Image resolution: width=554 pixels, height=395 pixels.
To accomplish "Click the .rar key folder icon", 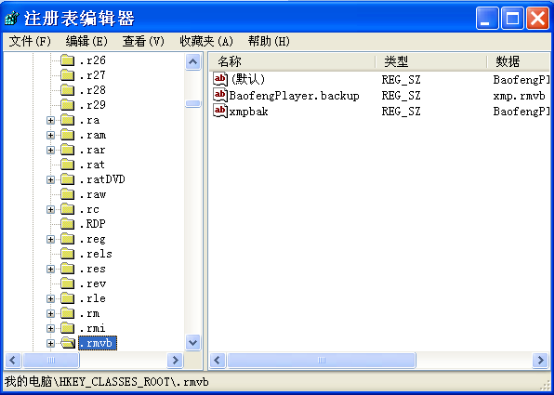I will (x=67, y=150).
